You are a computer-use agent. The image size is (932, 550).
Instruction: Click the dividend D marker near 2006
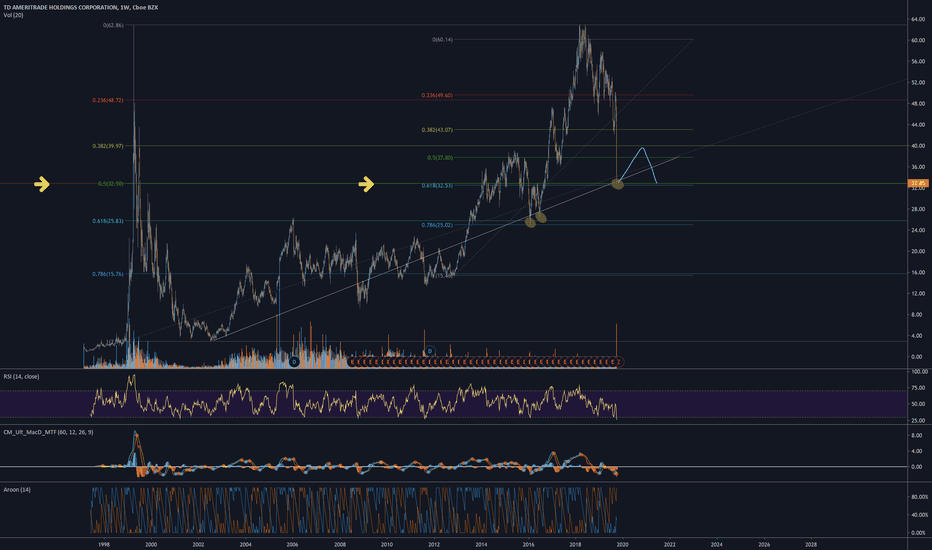click(x=294, y=362)
